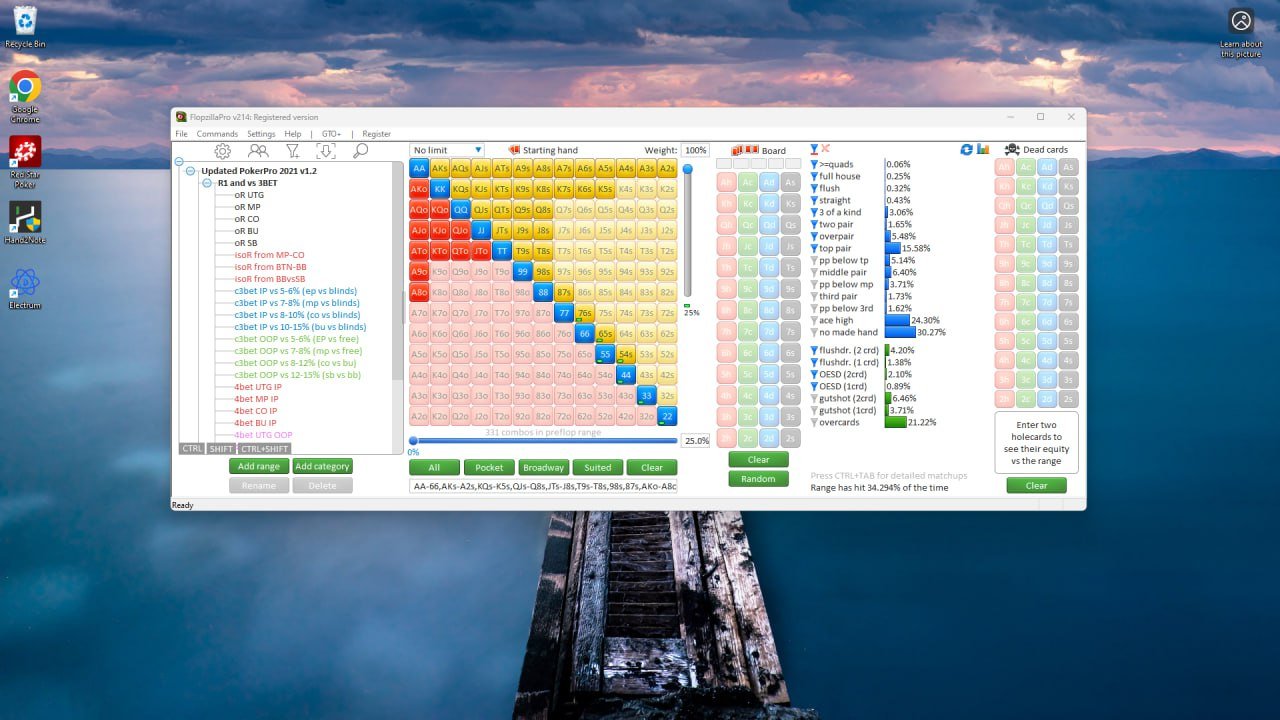Open the File menu
Viewport: 1280px width, 720px height.
coord(181,133)
